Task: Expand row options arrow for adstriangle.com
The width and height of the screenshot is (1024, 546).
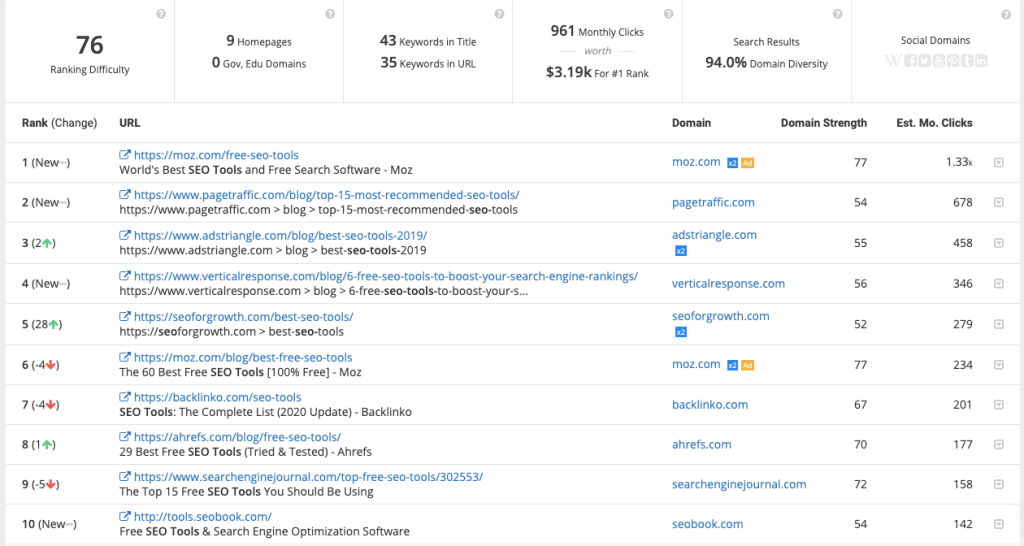Action: pos(999,243)
